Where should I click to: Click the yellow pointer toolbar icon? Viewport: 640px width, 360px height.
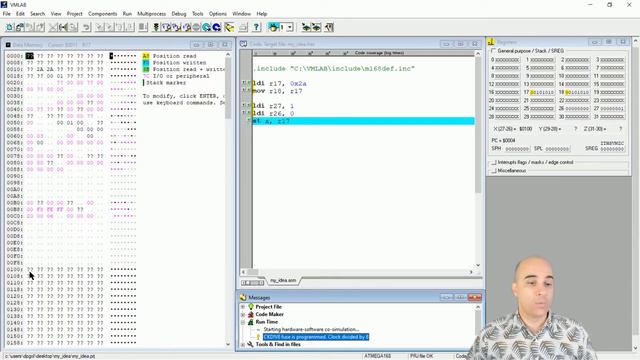click(x=229, y=27)
